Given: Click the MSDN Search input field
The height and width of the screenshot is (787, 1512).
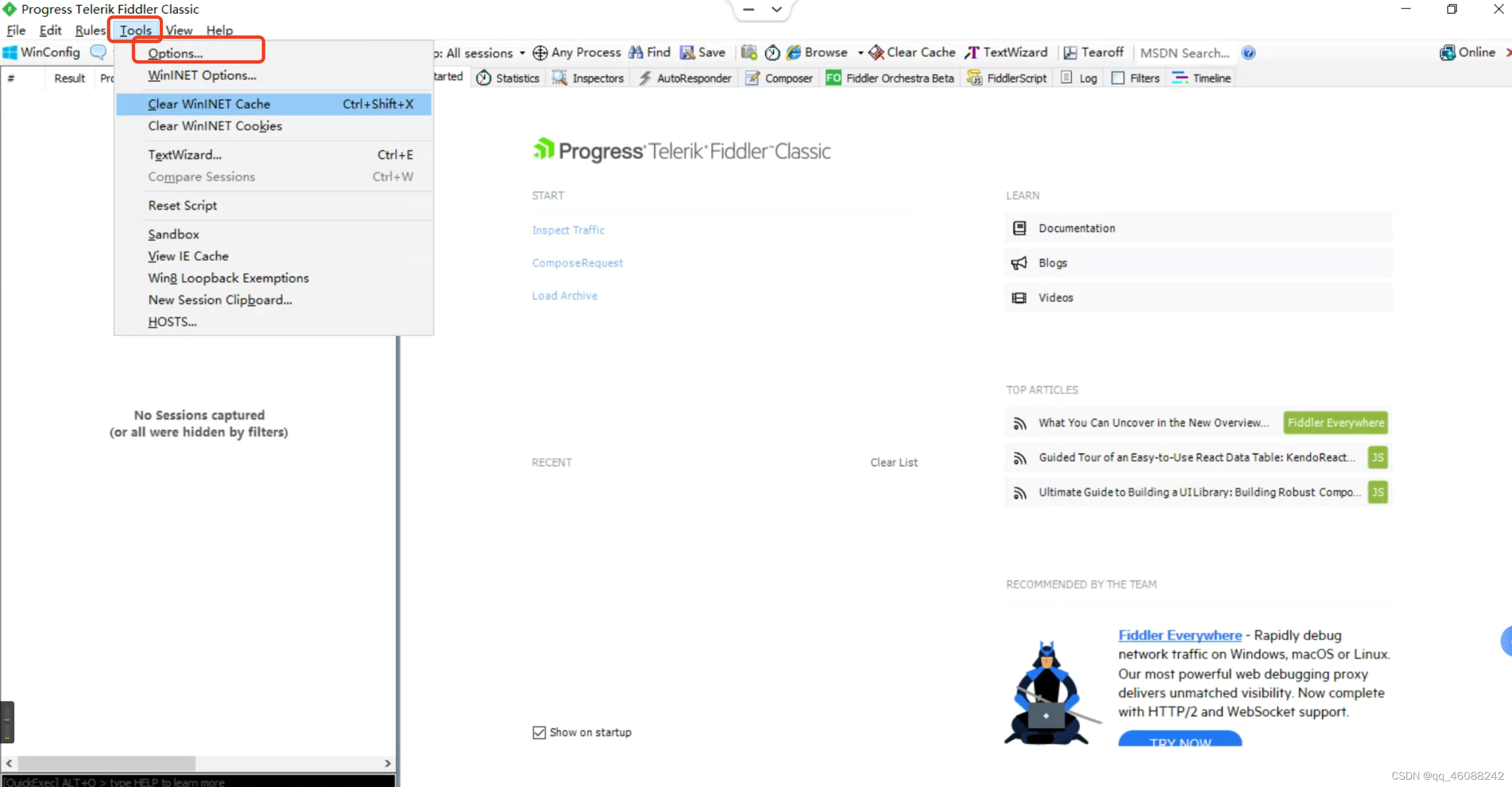Looking at the screenshot, I should pos(1184,53).
